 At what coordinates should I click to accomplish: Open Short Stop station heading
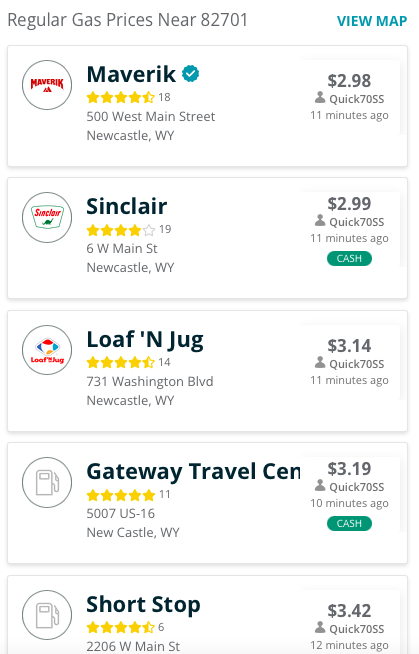pos(143,604)
